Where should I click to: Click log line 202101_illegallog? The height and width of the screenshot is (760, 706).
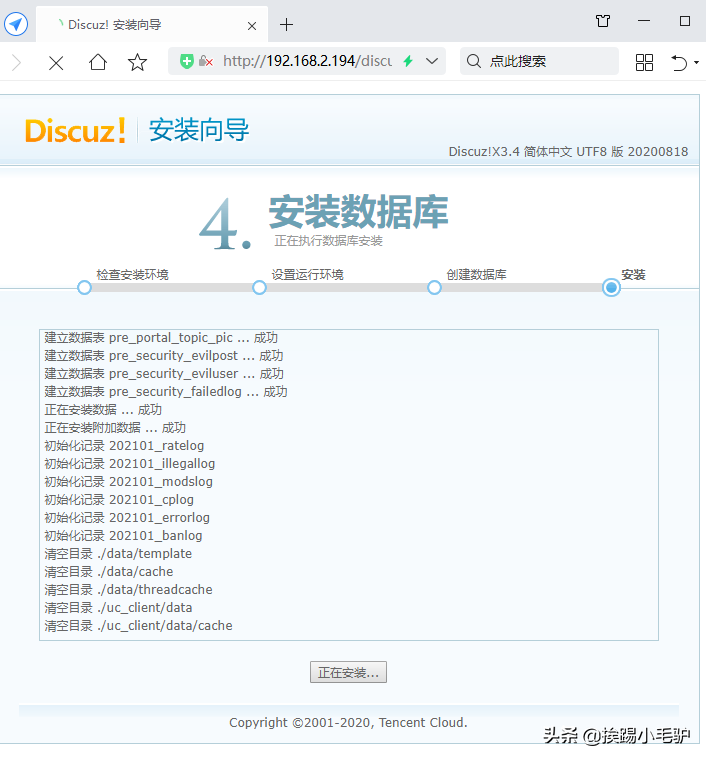point(130,463)
